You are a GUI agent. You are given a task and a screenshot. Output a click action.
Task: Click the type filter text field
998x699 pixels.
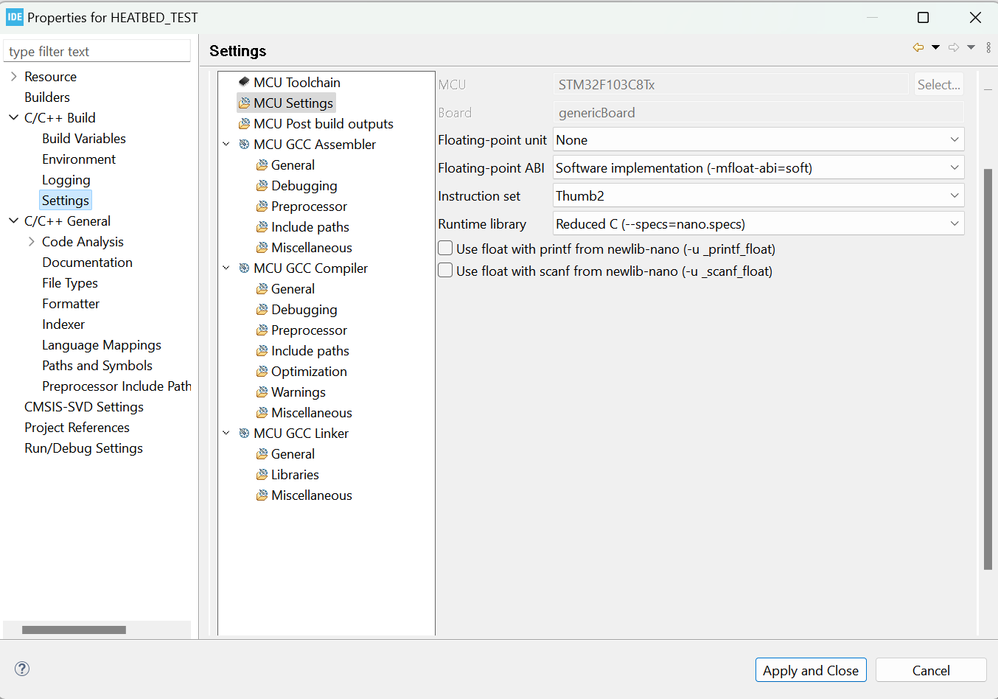98,51
